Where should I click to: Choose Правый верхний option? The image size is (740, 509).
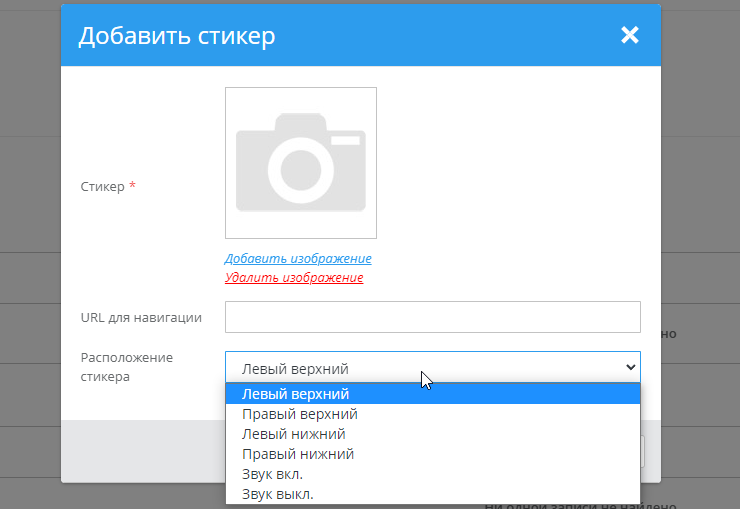[x=300, y=414]
